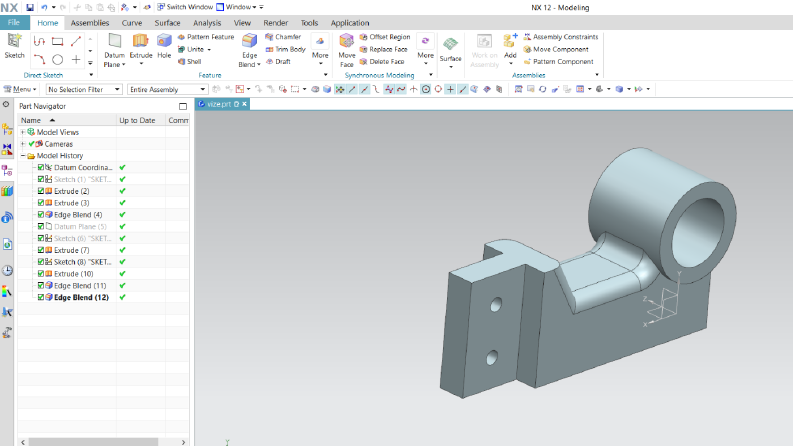Select the Datum Plane tool
The image size is (793, 446).
114,50
